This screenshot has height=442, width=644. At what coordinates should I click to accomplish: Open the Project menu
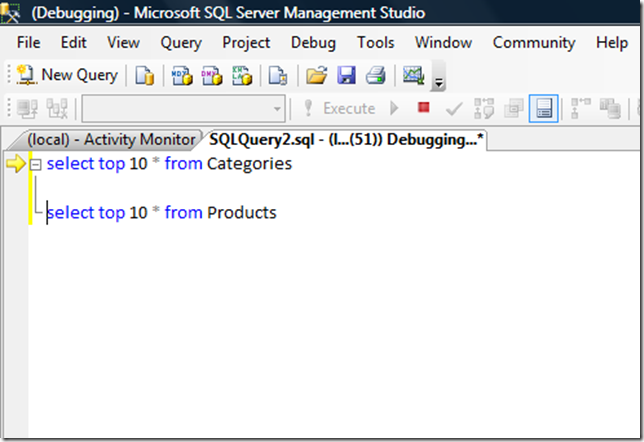[x=246, y=43]
